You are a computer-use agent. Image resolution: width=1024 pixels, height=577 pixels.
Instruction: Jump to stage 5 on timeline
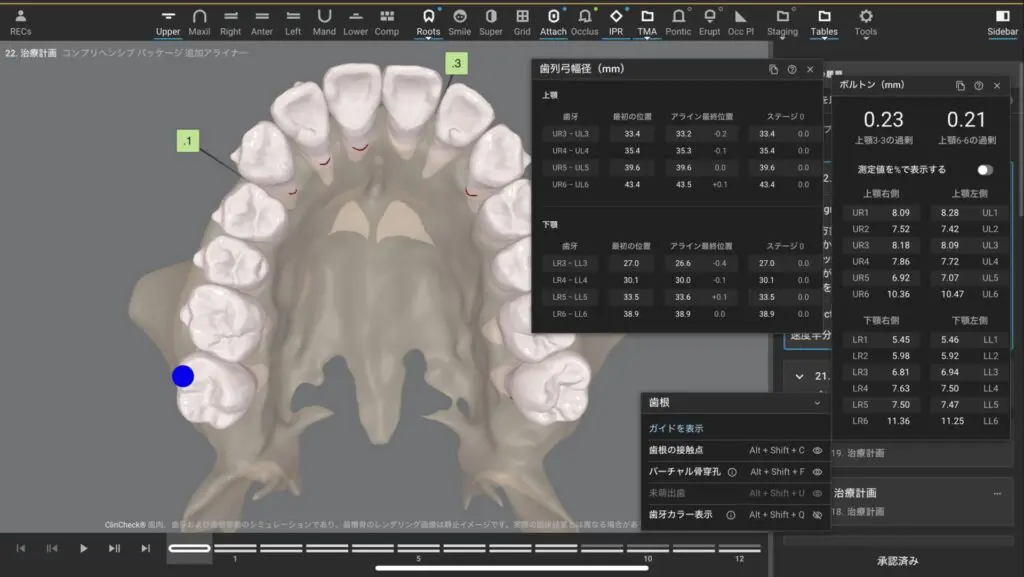(x=418, y=548)
